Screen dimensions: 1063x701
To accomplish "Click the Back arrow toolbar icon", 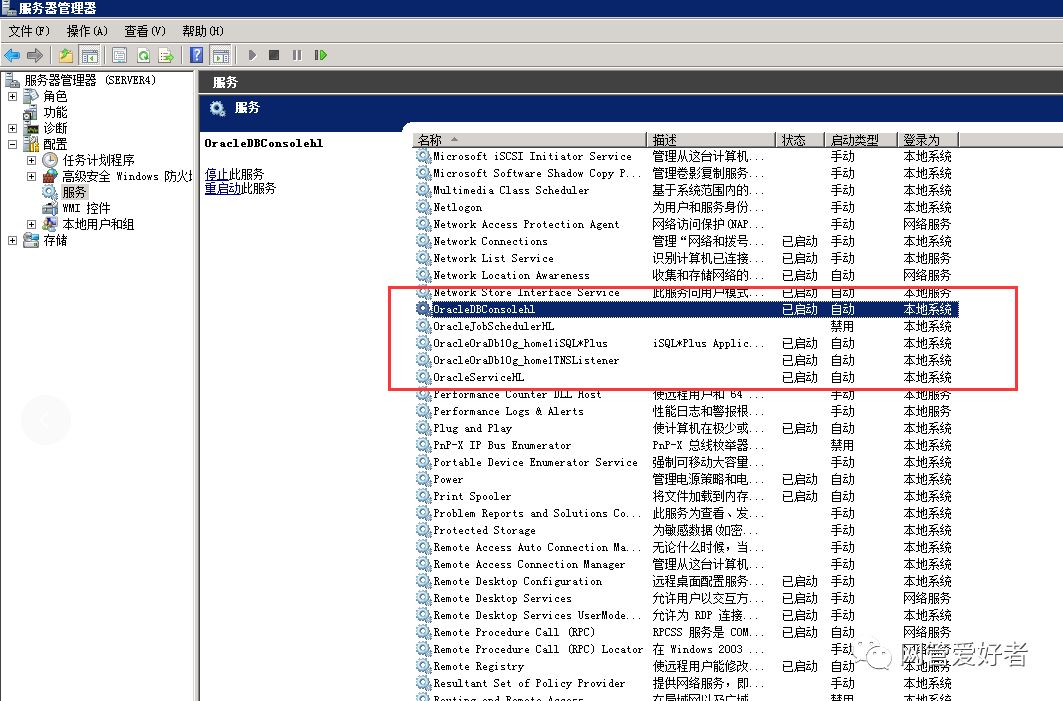I will click(12, 55).
